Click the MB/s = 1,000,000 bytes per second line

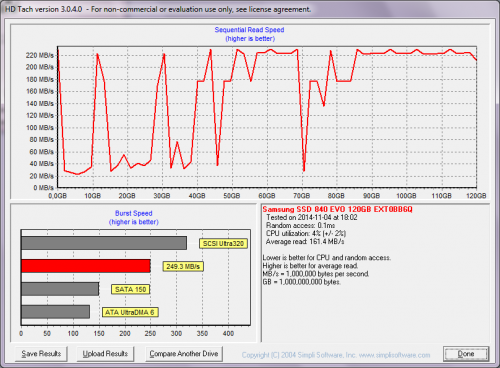tap(316, 274)
